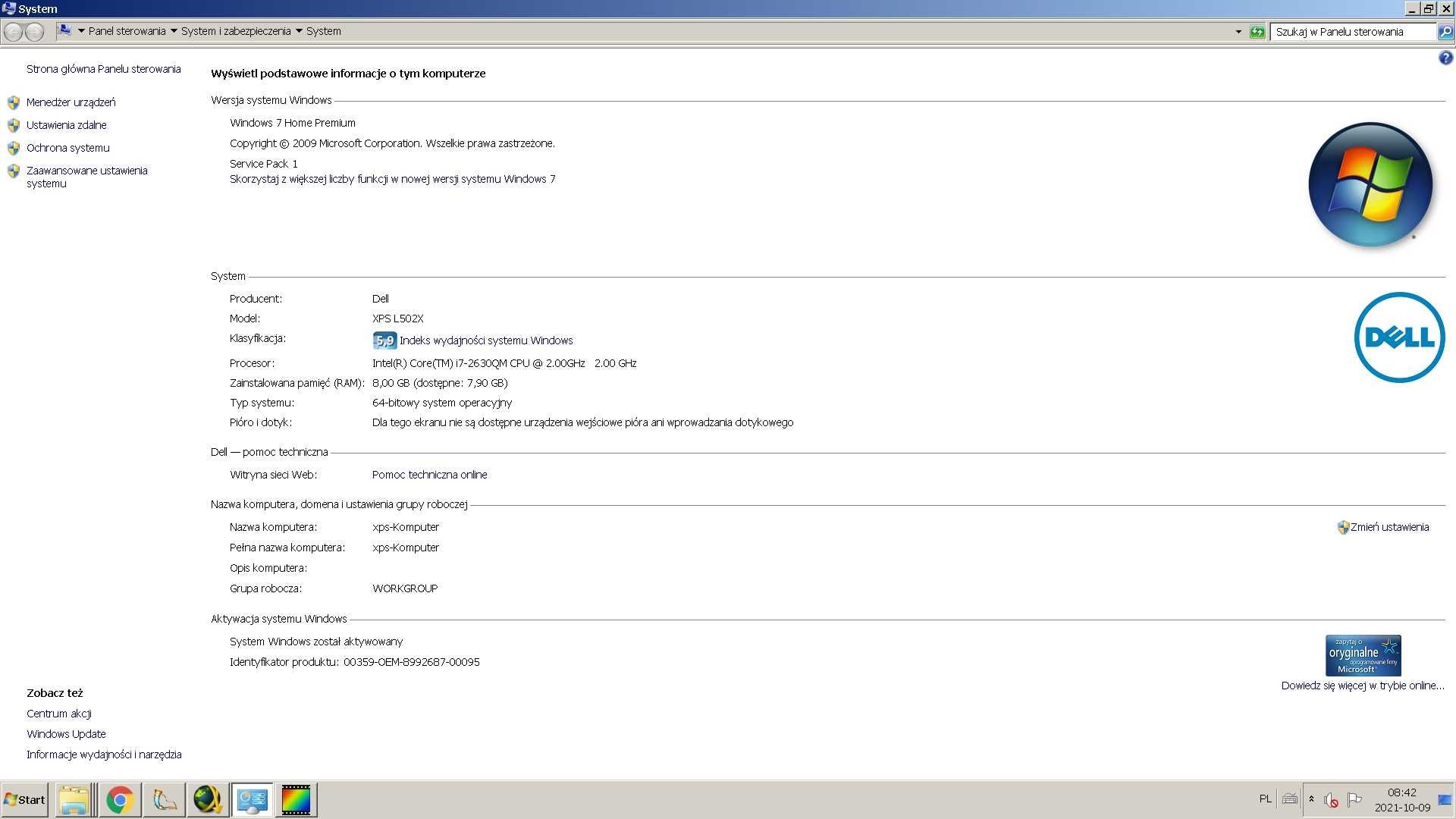Screen dimensions: 1456x819
Task: Select System in the breadcrumb
Action: point(324,31)
